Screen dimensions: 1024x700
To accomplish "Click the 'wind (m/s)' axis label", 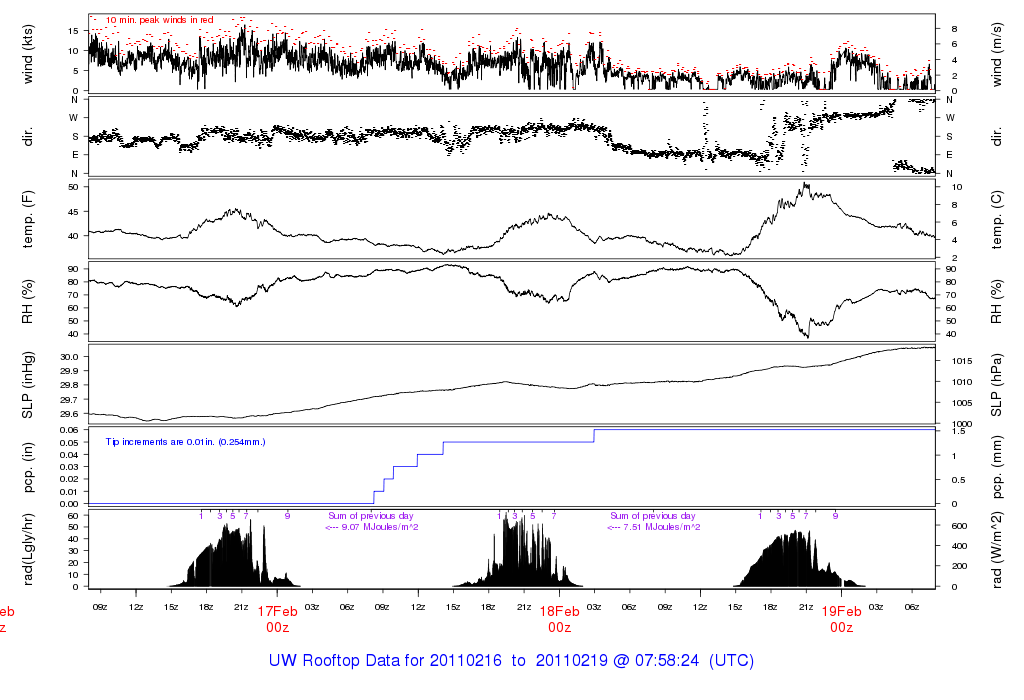I will (997, 54).
